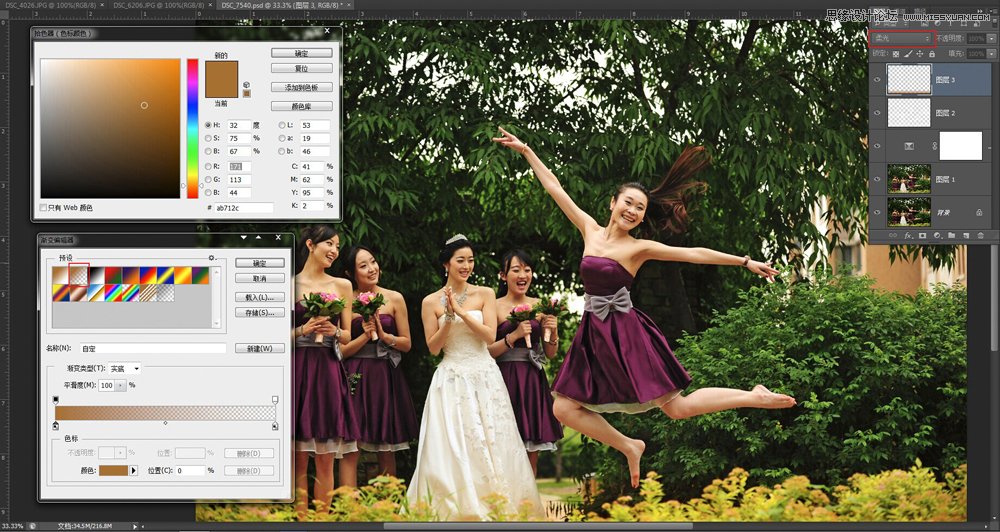This screenshot has width=1000, height=532.
Task: Create a new layer group folder
Action: 952,235
